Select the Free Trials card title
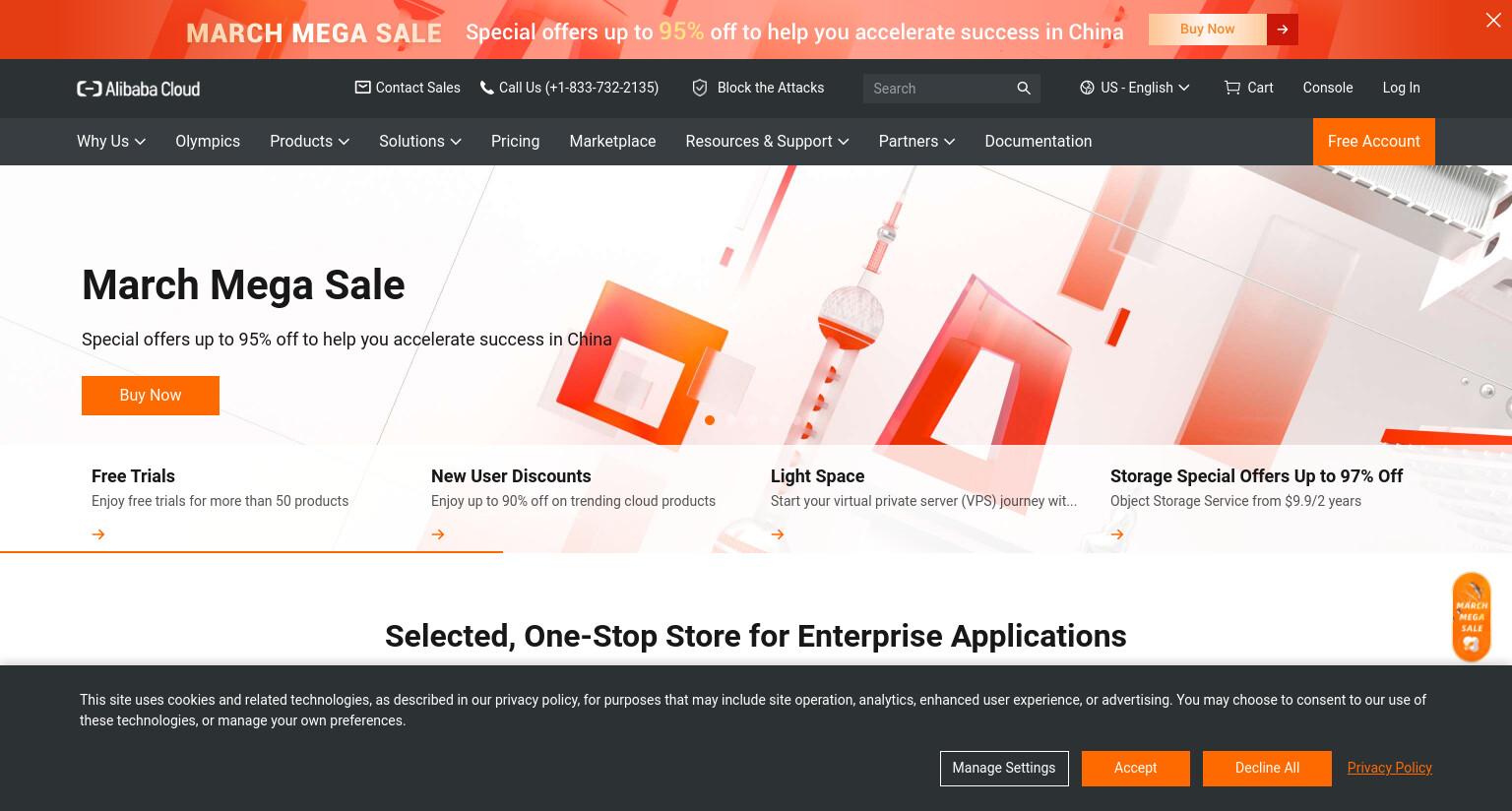The height and width of the screenshot is (811, 1512). pyautogui.click(x=133, y=476)
